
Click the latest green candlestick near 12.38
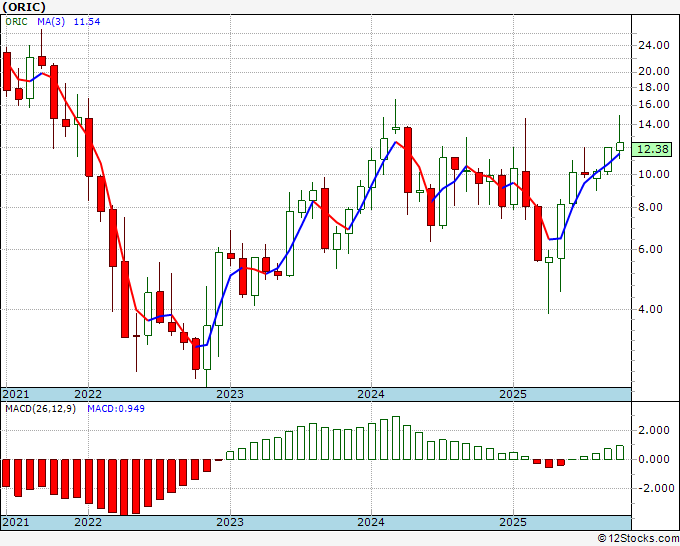[x=620, y=146]
